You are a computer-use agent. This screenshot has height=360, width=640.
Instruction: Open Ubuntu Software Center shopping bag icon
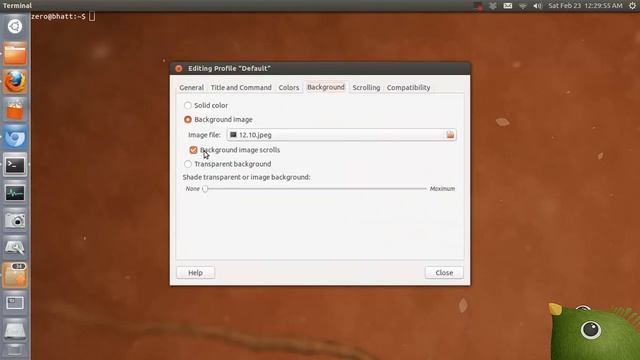point(15,109)
